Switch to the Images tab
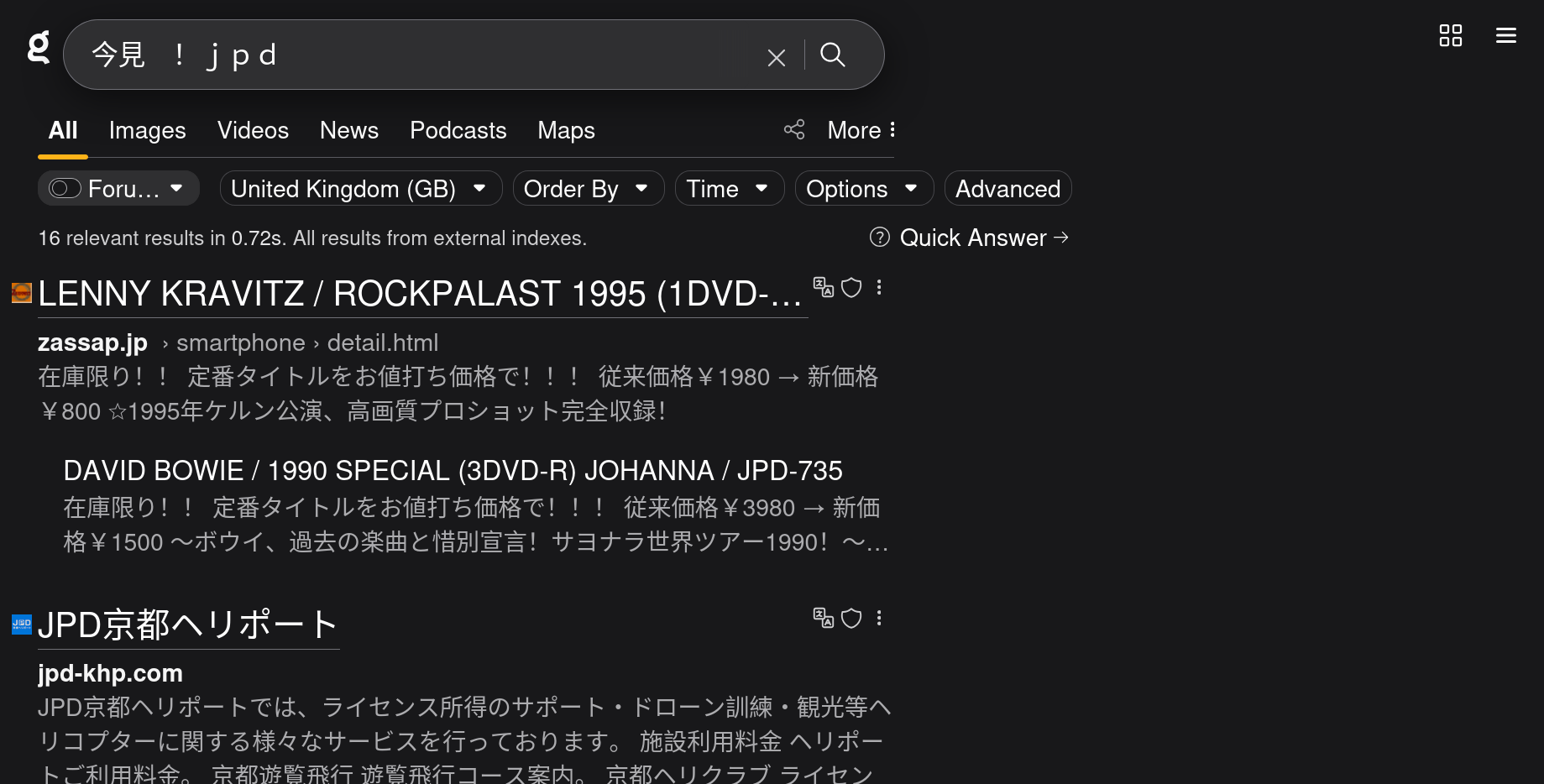The height and width of the screenshot is (784, 1544). (x=148, y=130)
